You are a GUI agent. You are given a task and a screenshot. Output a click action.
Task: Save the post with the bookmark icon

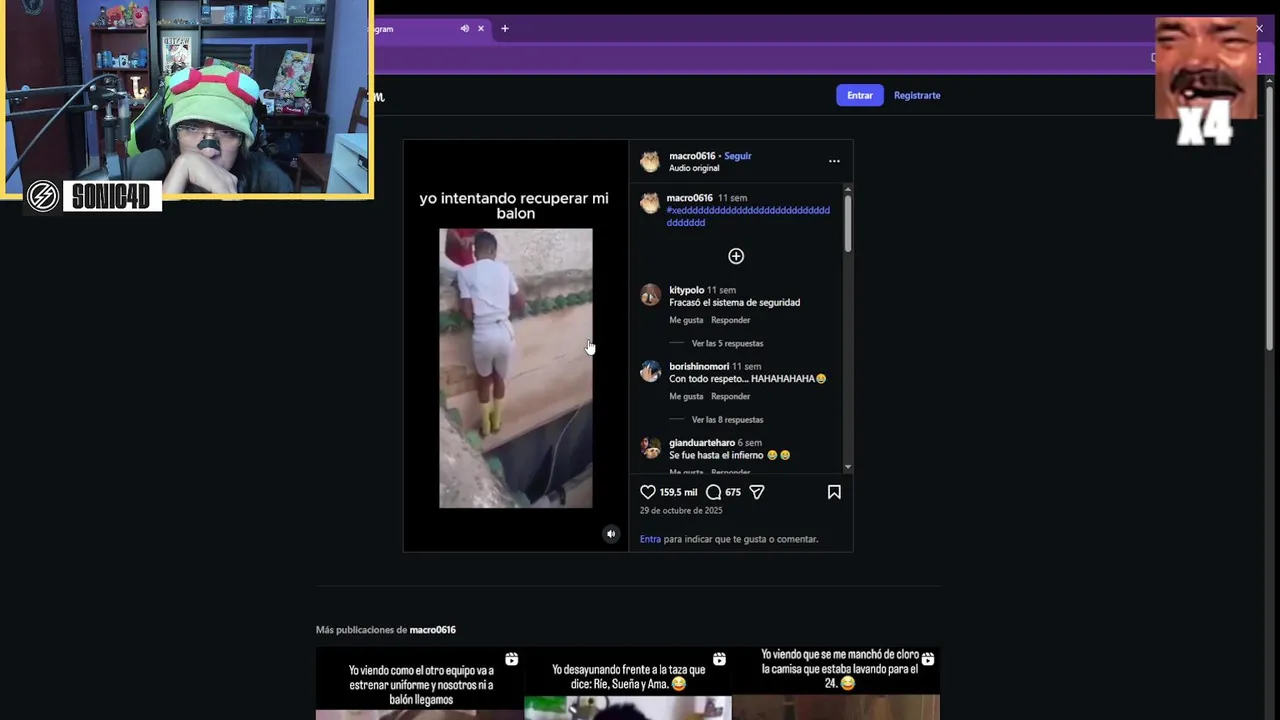(x=834, y=492)
